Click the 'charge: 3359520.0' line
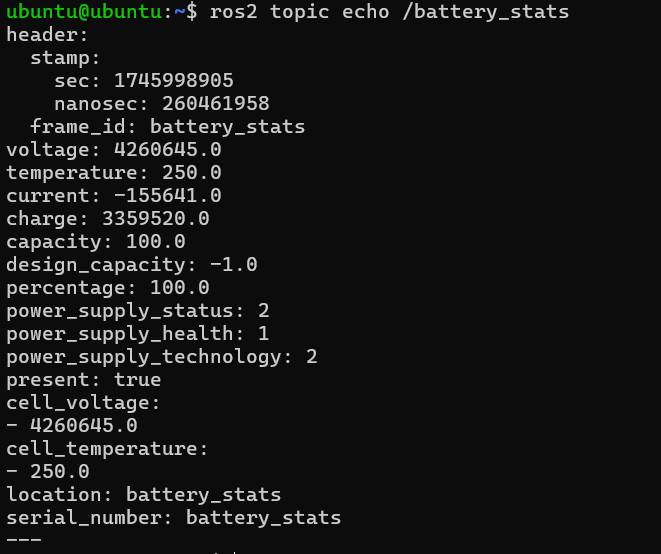This screenshot has width=661, height=554. 108,219
